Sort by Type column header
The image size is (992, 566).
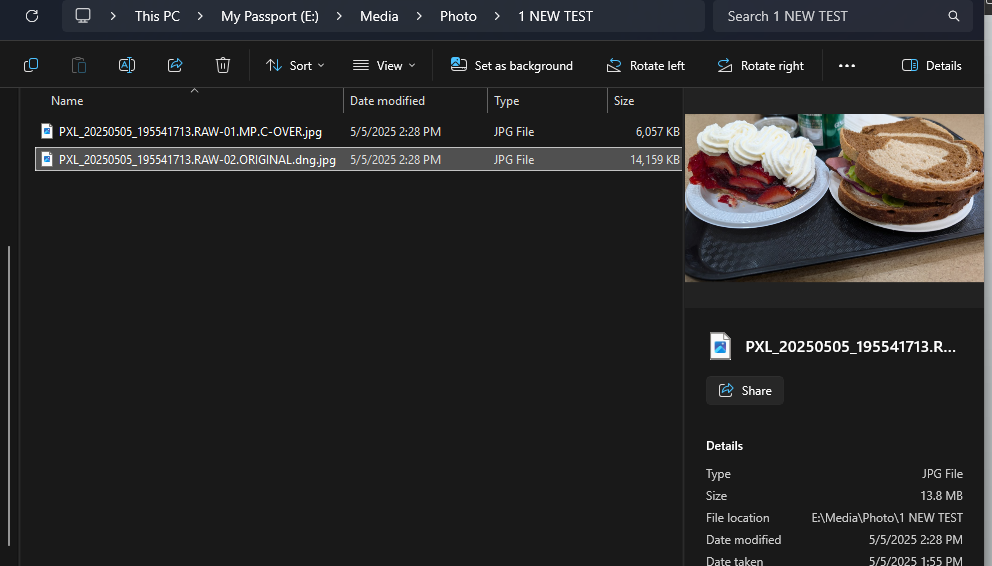(x=506, y=101)
